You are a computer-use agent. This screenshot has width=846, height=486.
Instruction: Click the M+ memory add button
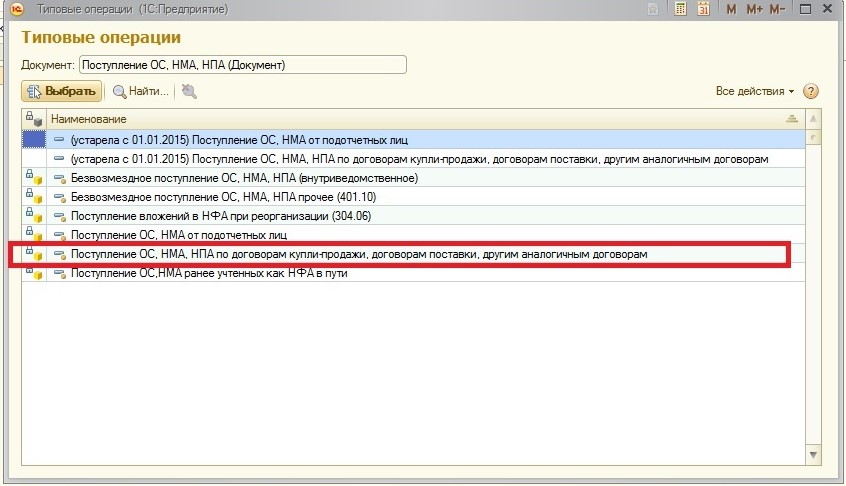coord(754,9)
